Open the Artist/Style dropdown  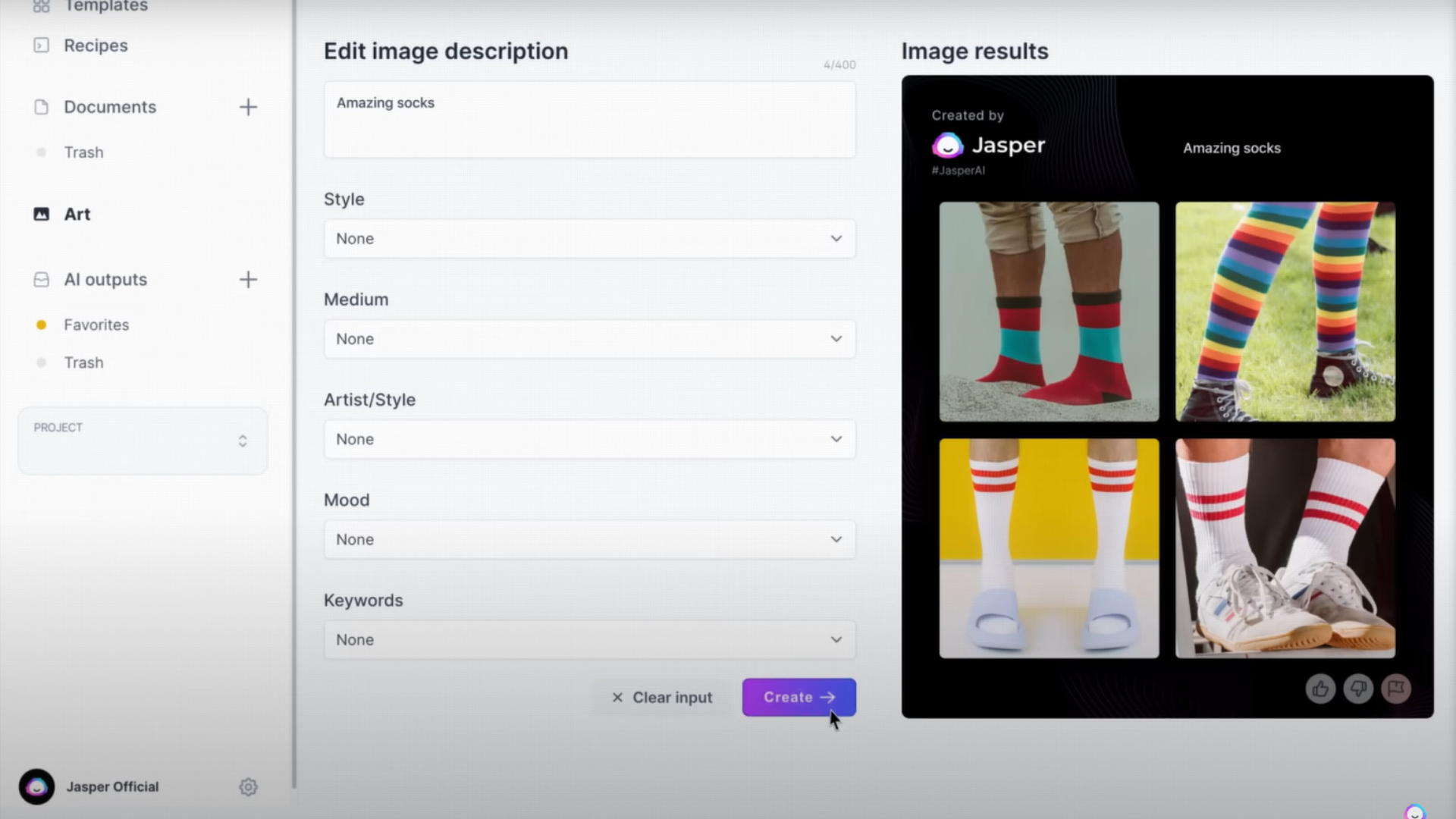tap(589, 439)
